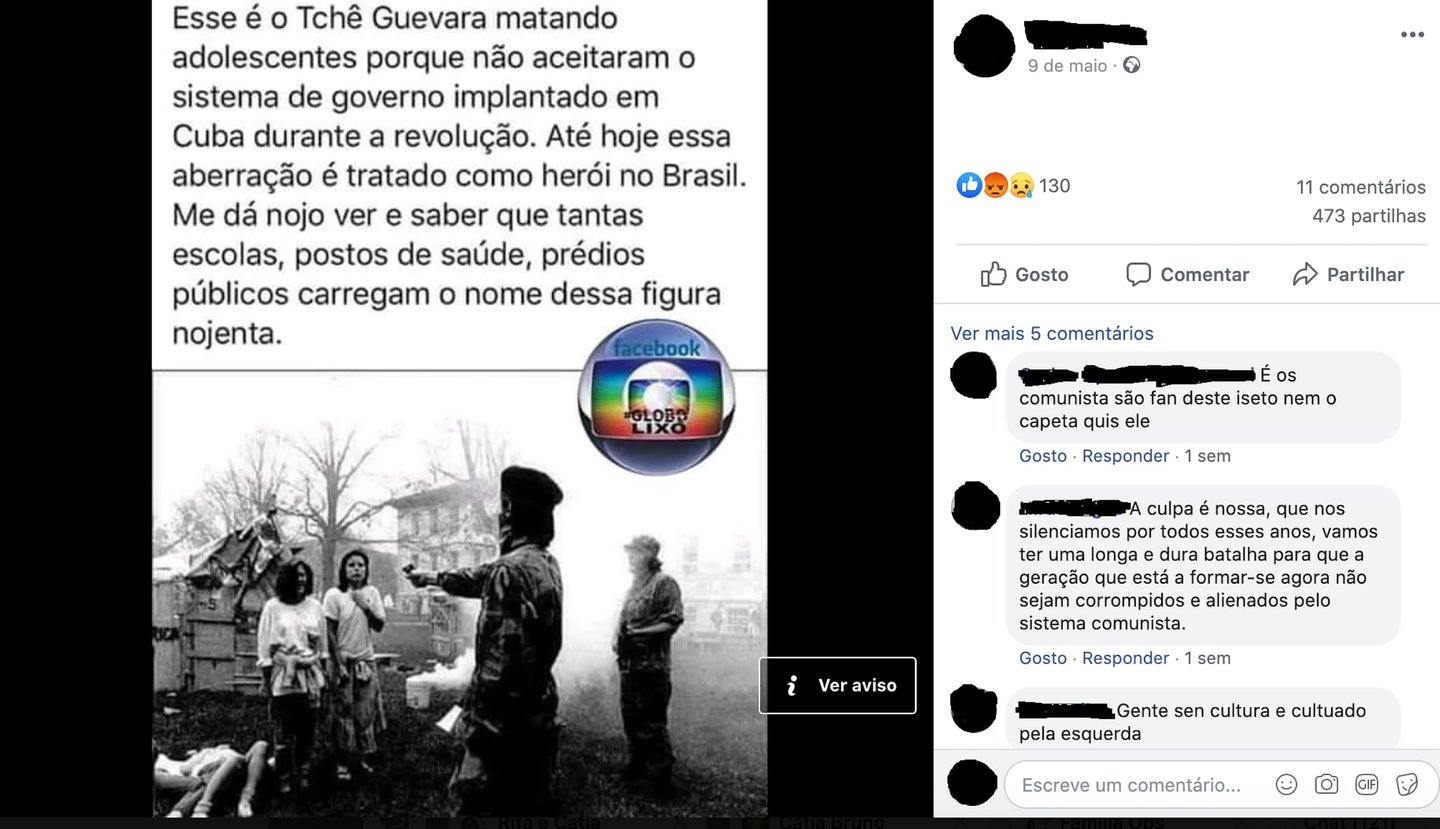Expand Ver mais 5 comentários
Viewport: 1440px width, 829px height.
[1052, 333]
